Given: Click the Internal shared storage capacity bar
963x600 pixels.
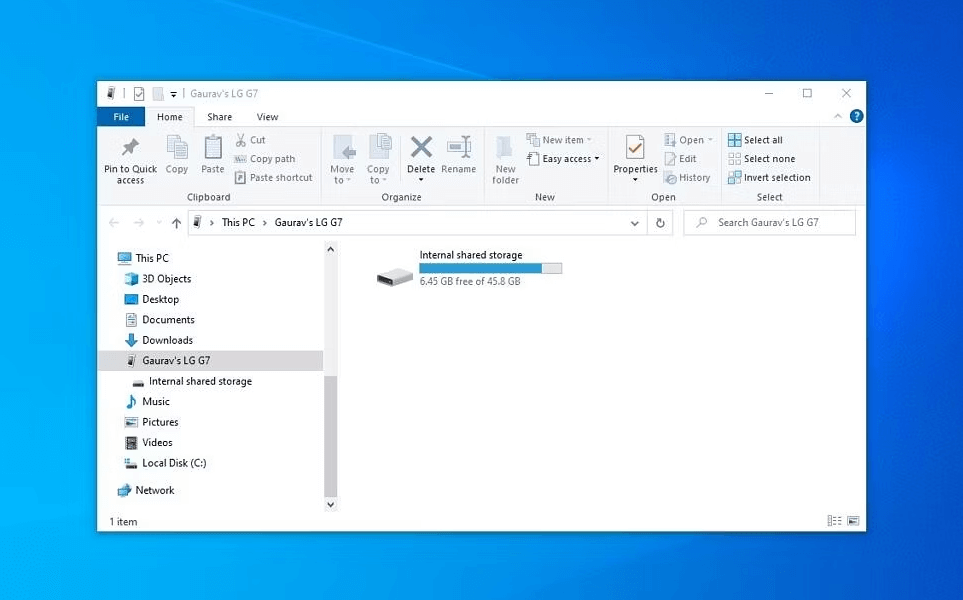Looking at the screenshot, I should 490,268.
